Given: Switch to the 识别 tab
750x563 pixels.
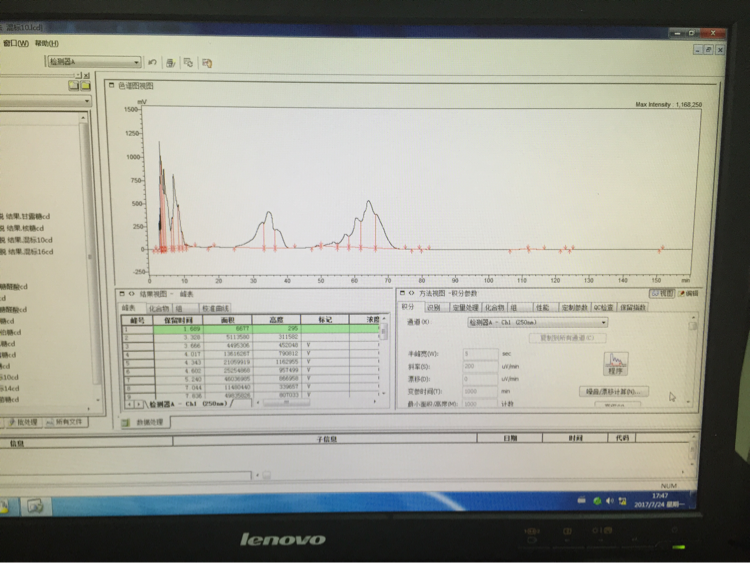Looking at the screenshot, I should tap(433, 308).
